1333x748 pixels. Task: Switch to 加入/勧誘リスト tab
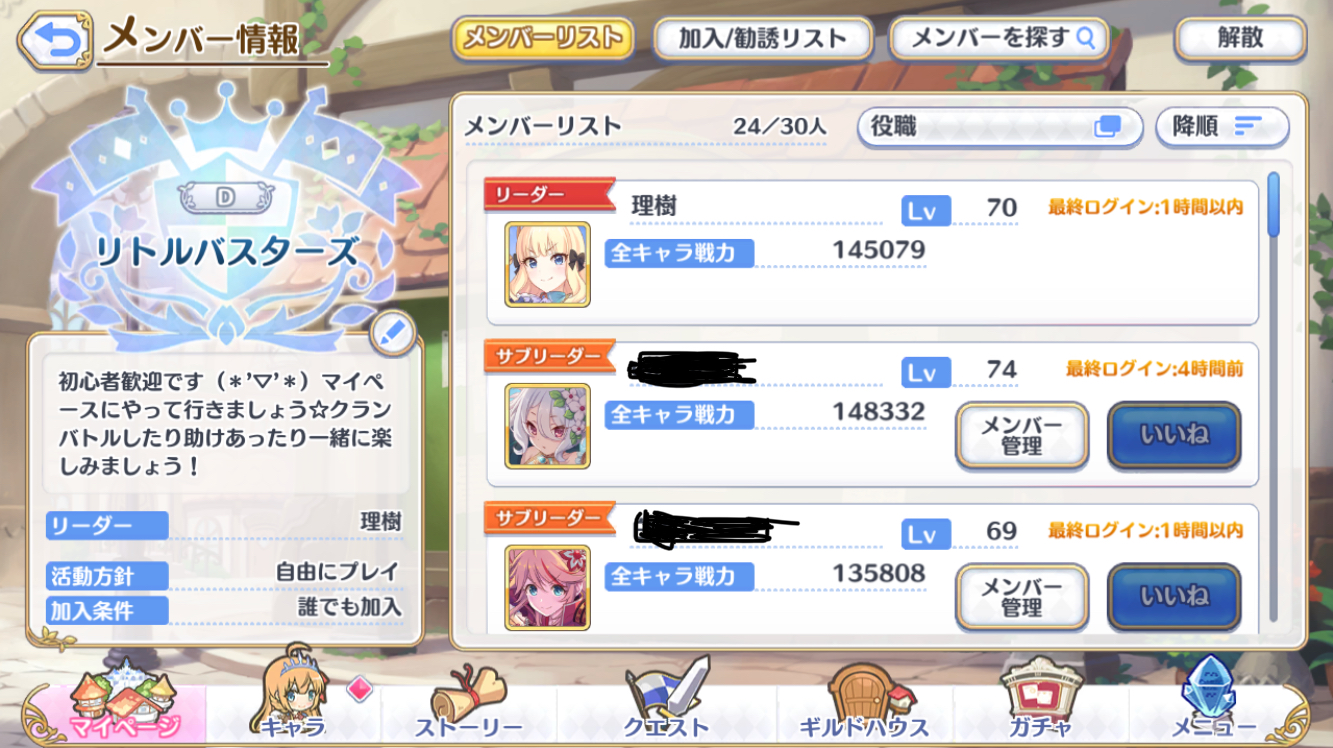(763, 38)
